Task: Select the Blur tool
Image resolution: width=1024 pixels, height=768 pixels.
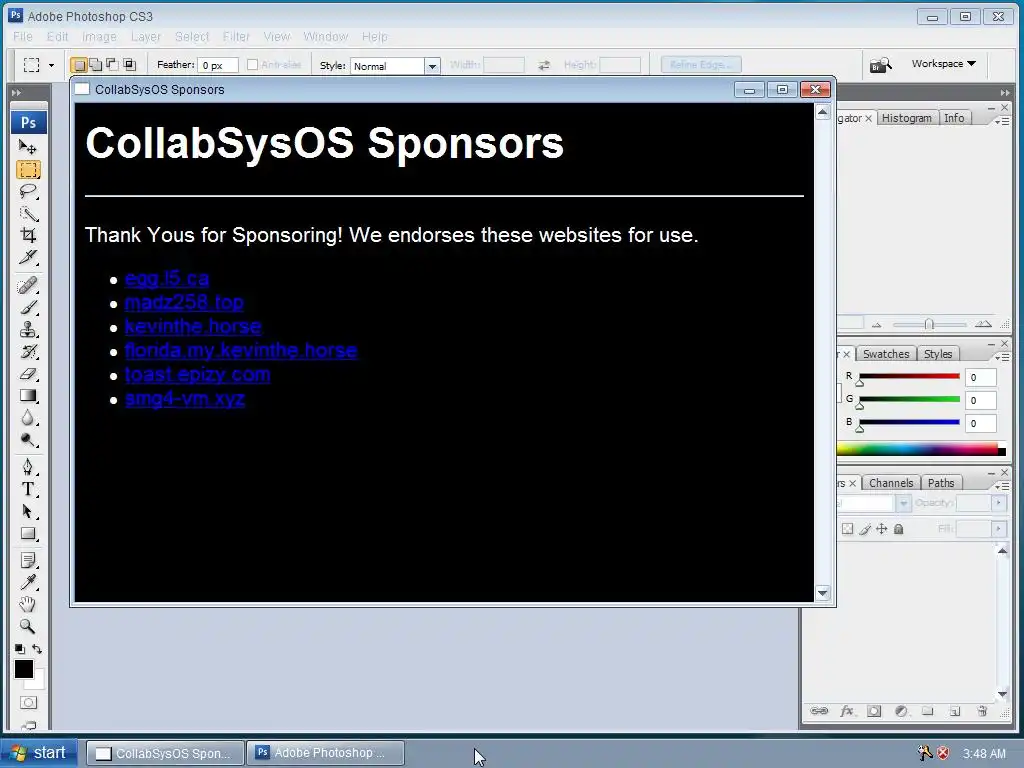Action: tap(28, 417)
